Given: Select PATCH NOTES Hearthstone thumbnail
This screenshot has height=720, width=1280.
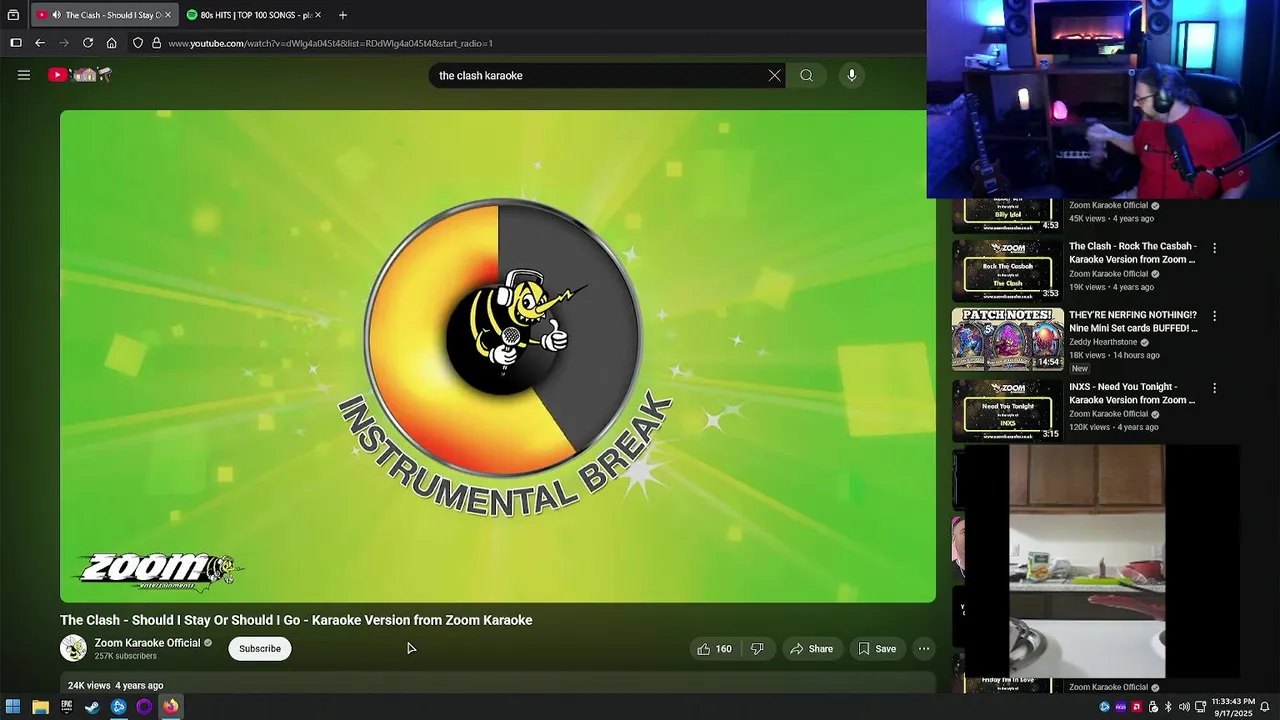Looking at the screenshot, I should (1007, 339).
